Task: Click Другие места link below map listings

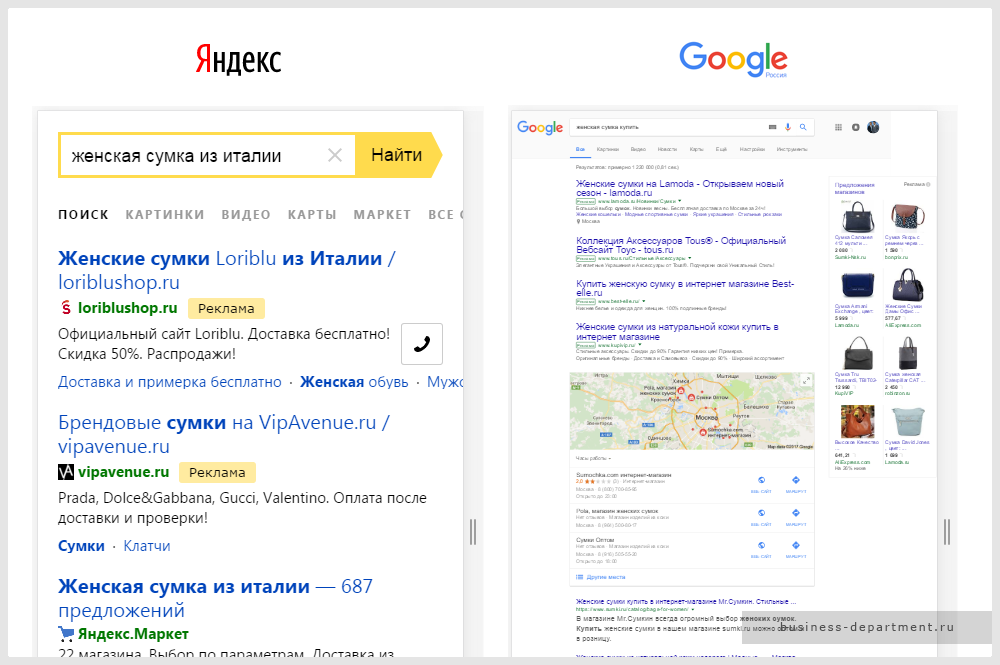Action: tap(606, 577)
